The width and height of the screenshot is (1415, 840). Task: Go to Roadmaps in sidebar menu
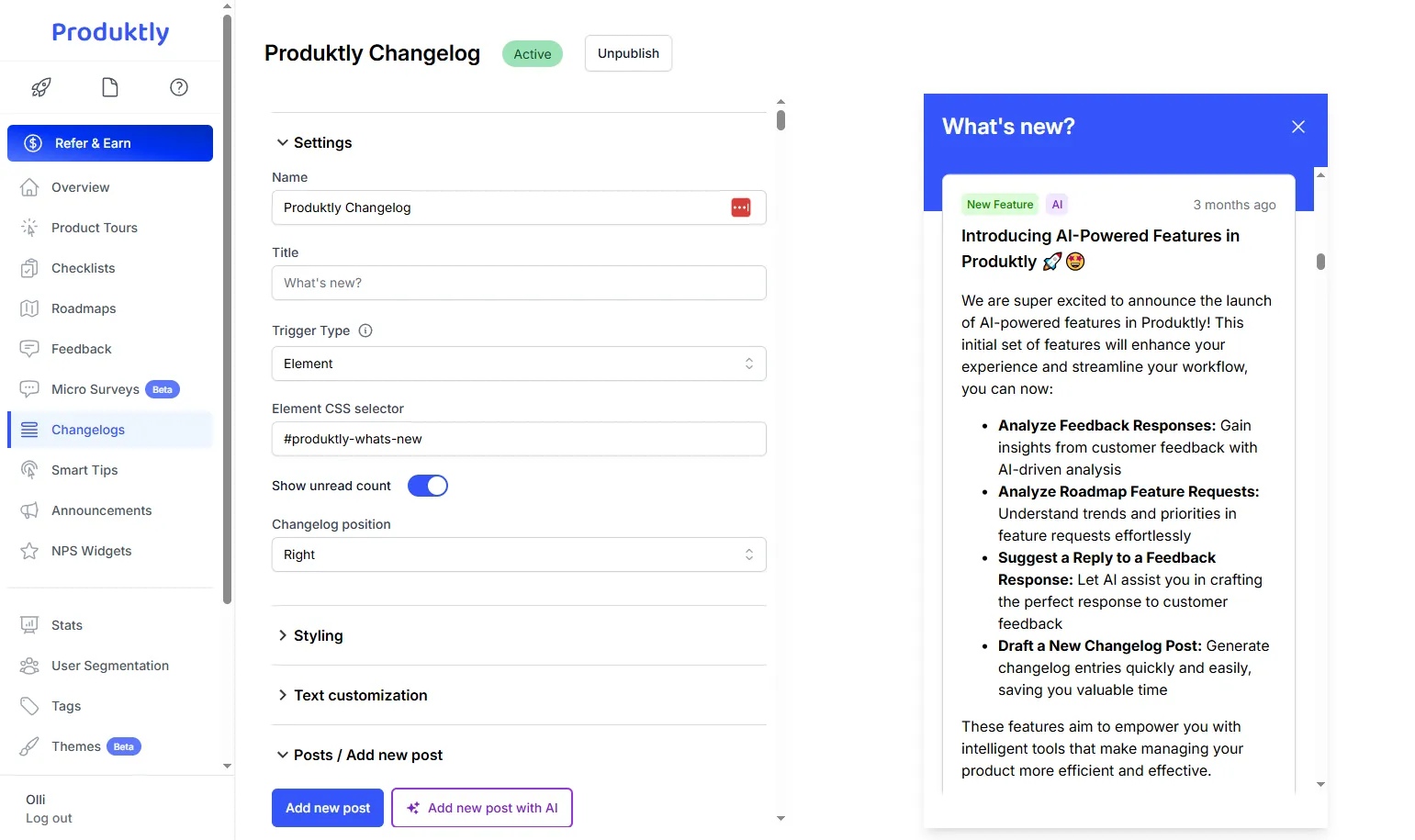pos(84,308)
